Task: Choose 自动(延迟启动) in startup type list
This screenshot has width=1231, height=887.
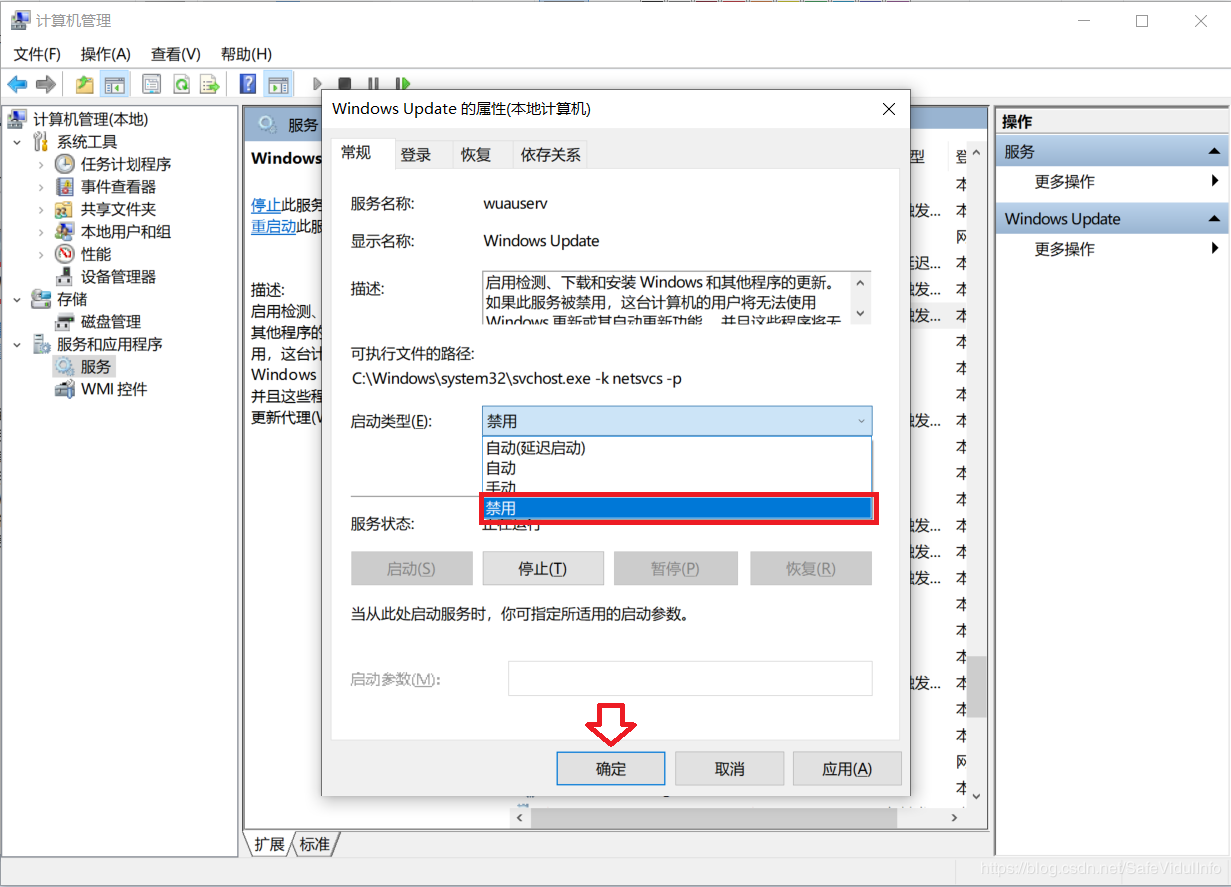Action: tap(677, 448)
